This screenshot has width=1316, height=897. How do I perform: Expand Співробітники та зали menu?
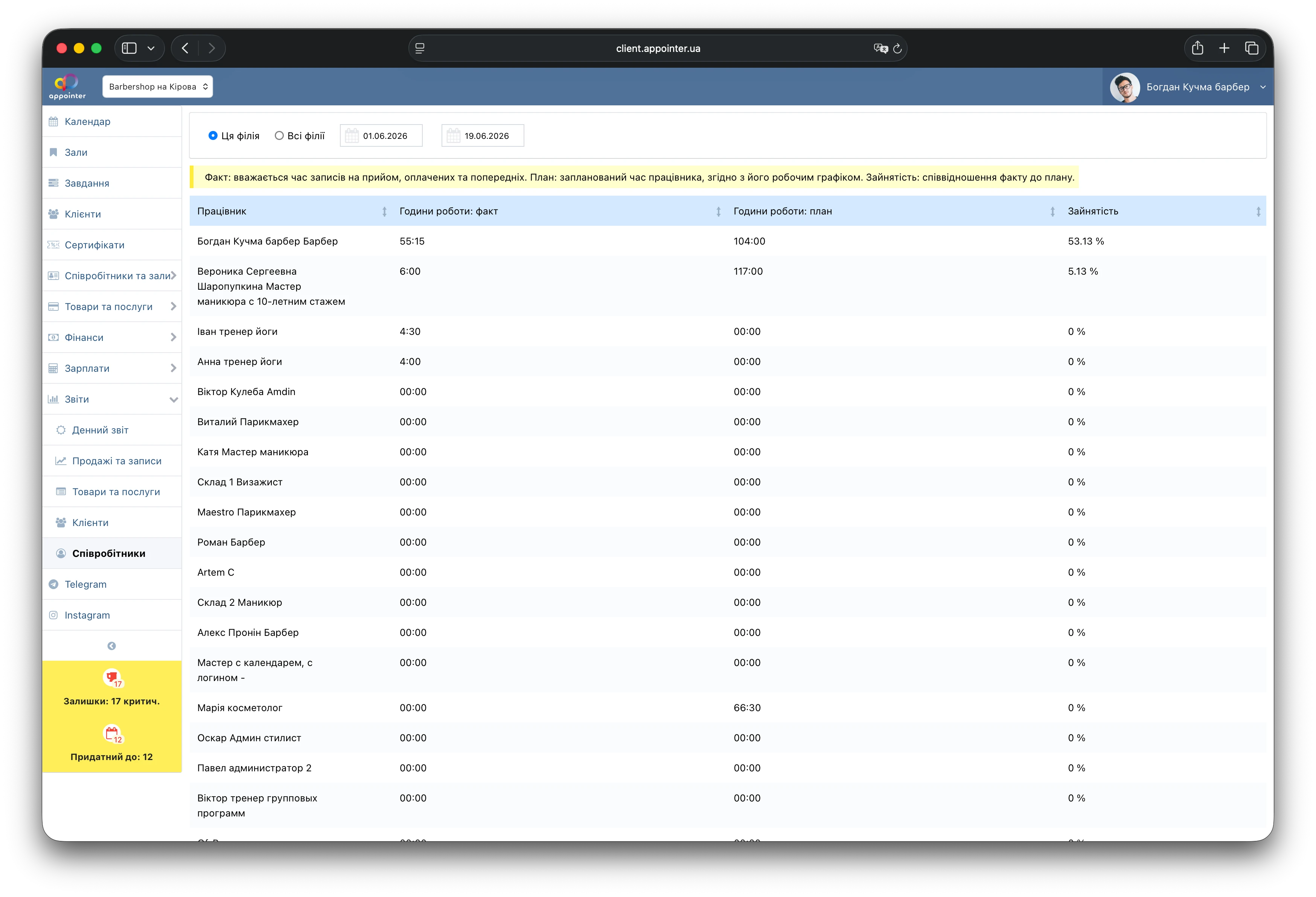(x=112, y=275)
